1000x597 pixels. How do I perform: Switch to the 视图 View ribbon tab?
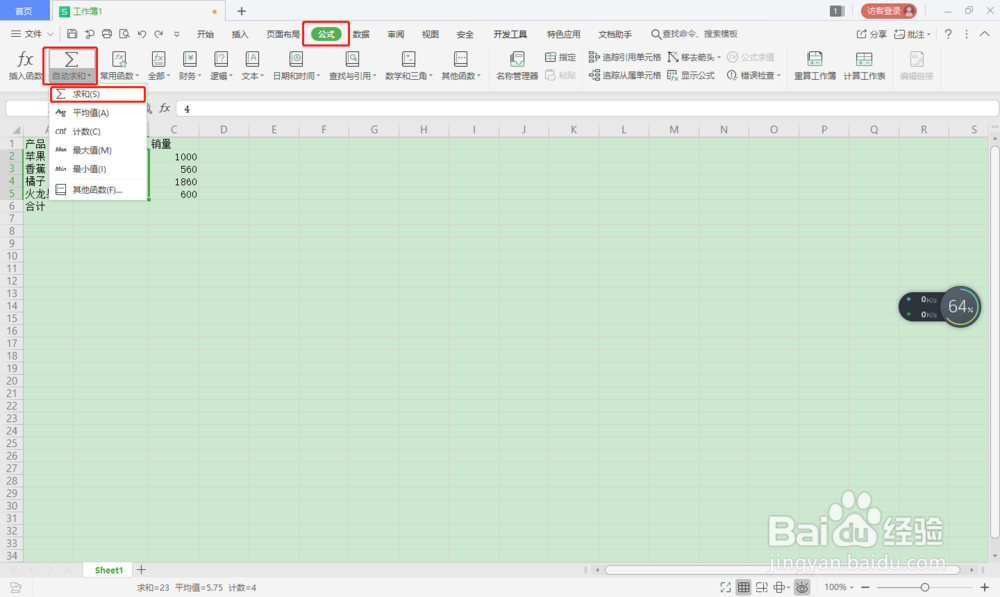pos(430,34)
